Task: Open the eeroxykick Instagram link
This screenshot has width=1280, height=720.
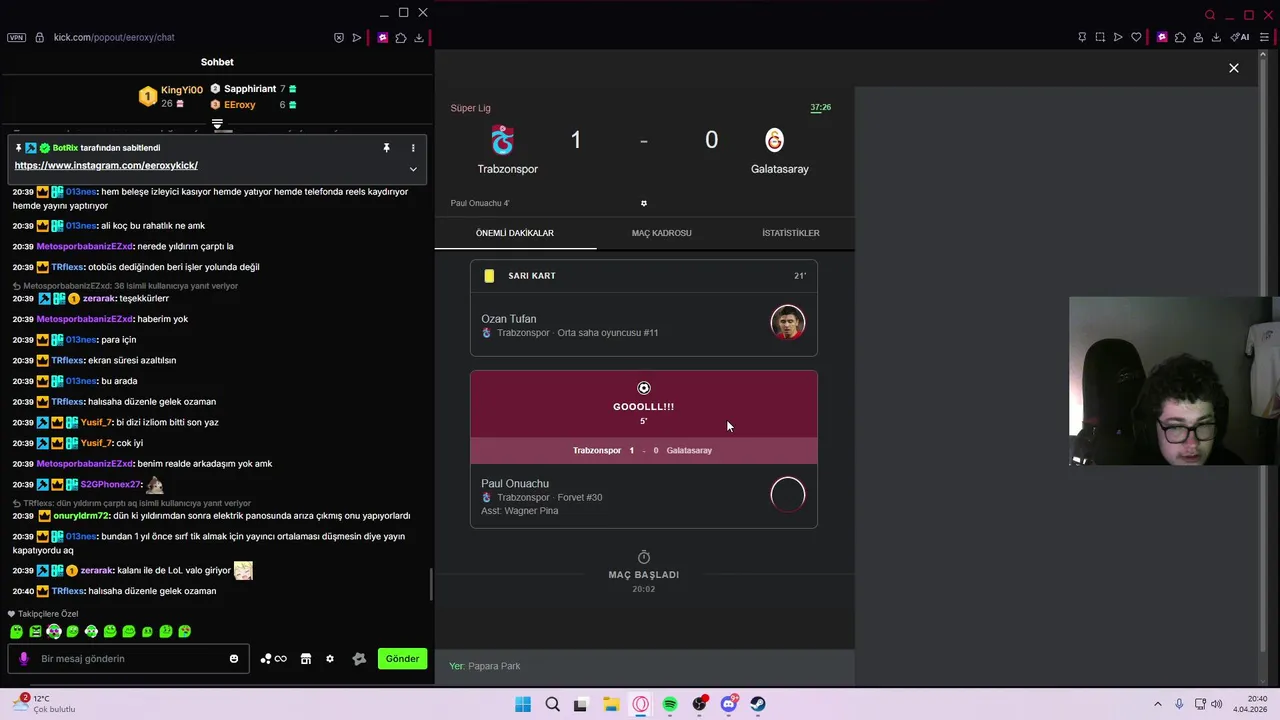Action: [106, 166]
